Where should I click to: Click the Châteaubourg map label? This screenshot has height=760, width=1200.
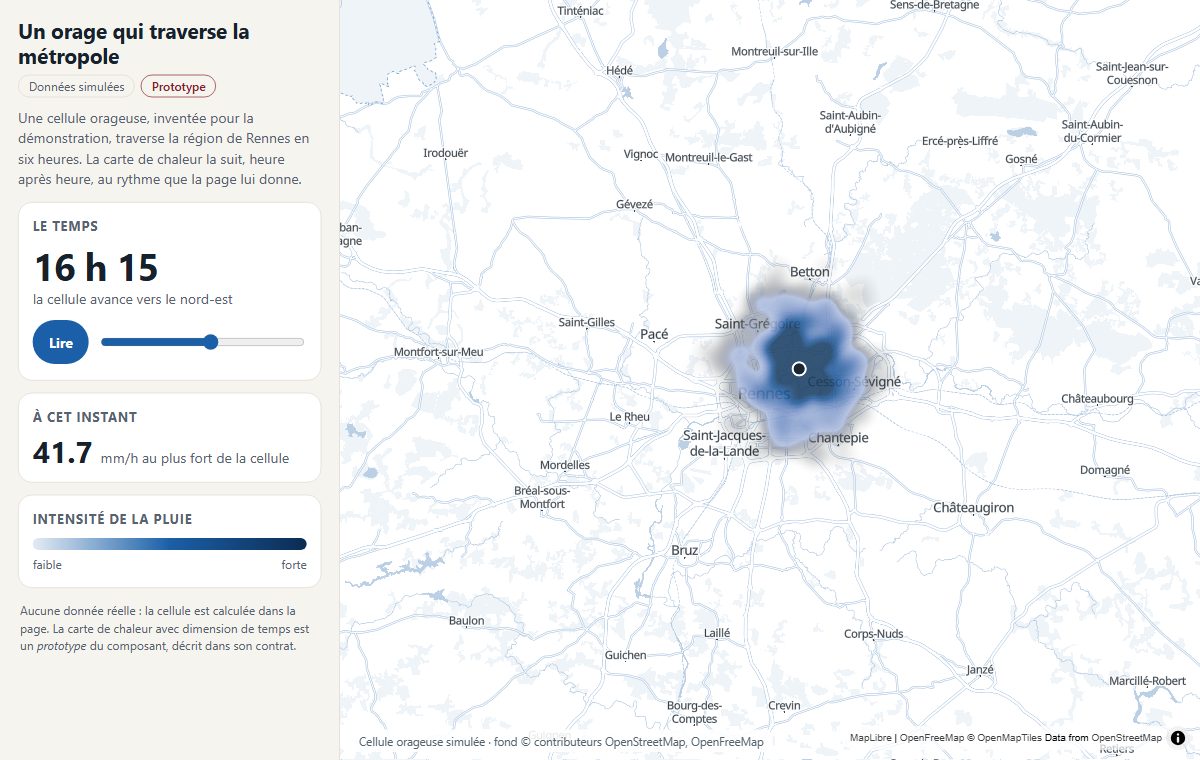1098,398
